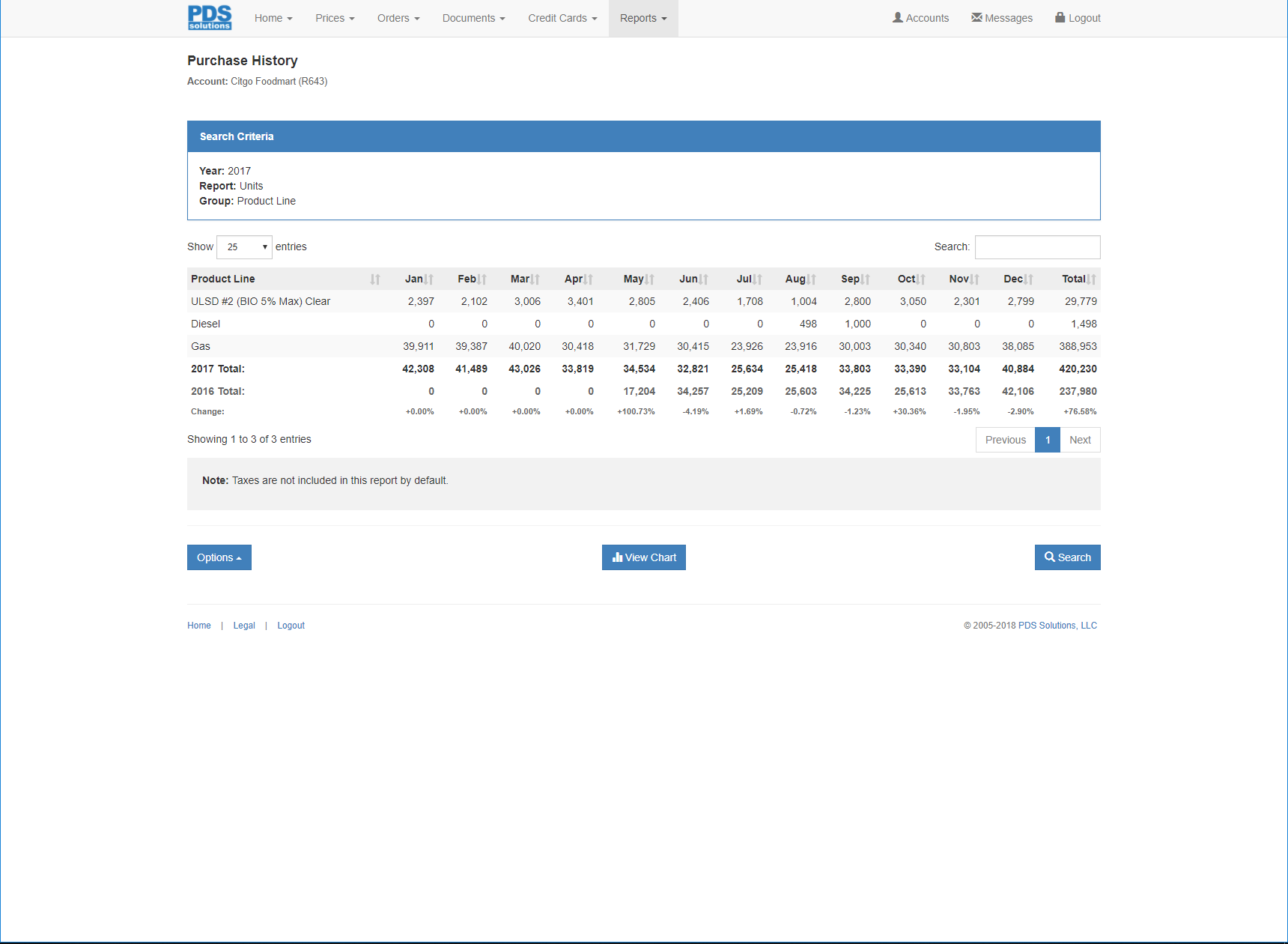The height and width of the screenshot is (944, 1288).
Task: Open the Documents menu
Action: pos(473,18)
